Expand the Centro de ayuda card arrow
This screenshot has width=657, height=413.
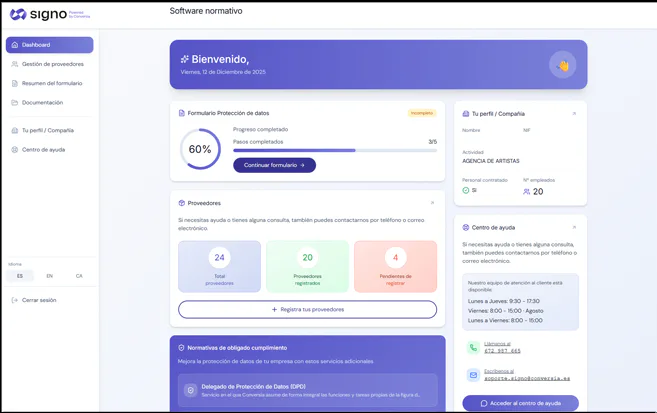(x=574, y=227)
